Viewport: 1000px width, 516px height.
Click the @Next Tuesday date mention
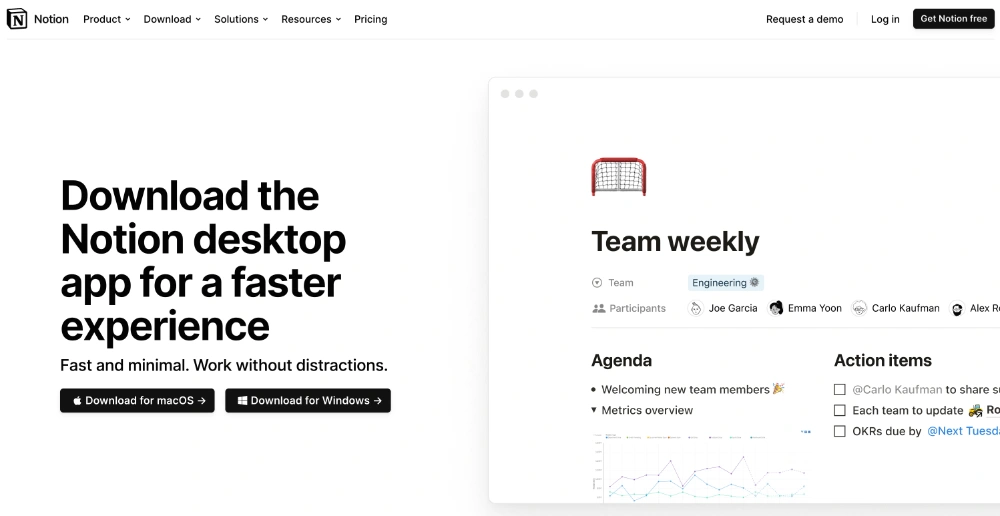point(963,431)
